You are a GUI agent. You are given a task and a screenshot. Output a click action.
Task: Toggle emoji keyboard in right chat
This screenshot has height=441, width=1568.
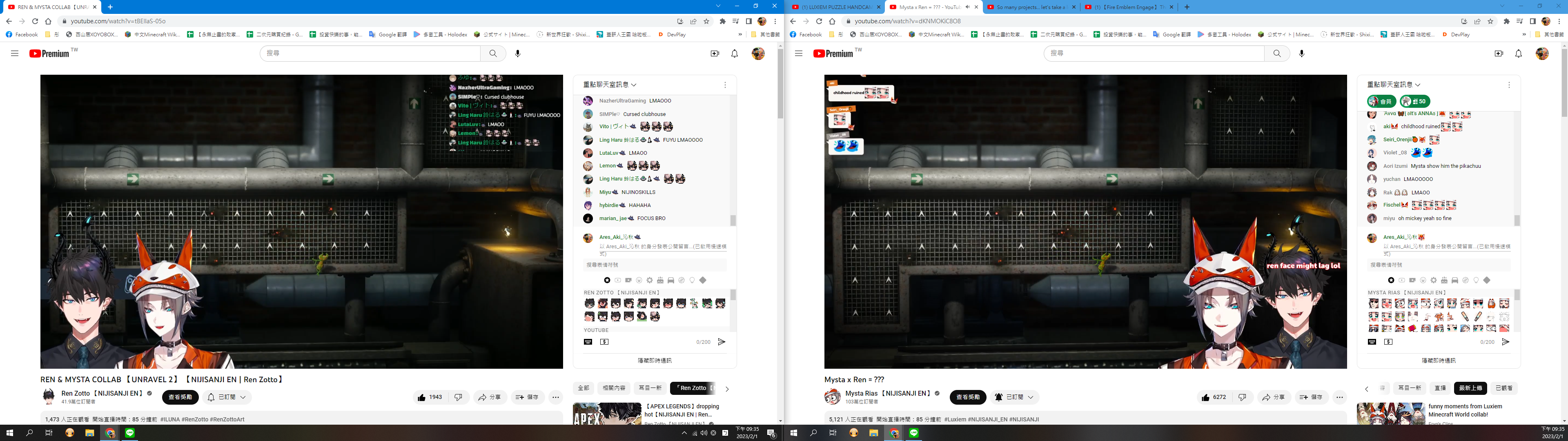(x=1372, y=342)
